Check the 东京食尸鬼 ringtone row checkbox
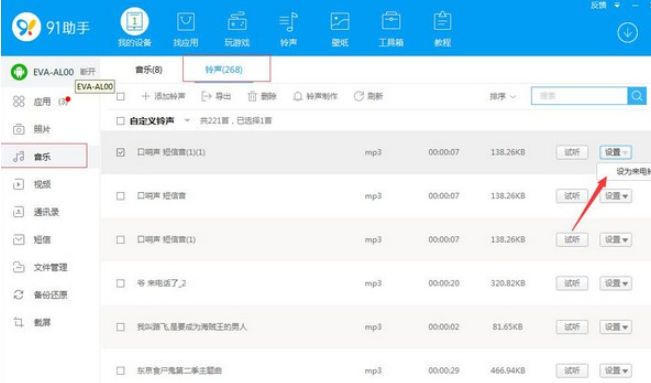Image resolution: width=651 pixels, height=383 pixels. pos(120,371)
